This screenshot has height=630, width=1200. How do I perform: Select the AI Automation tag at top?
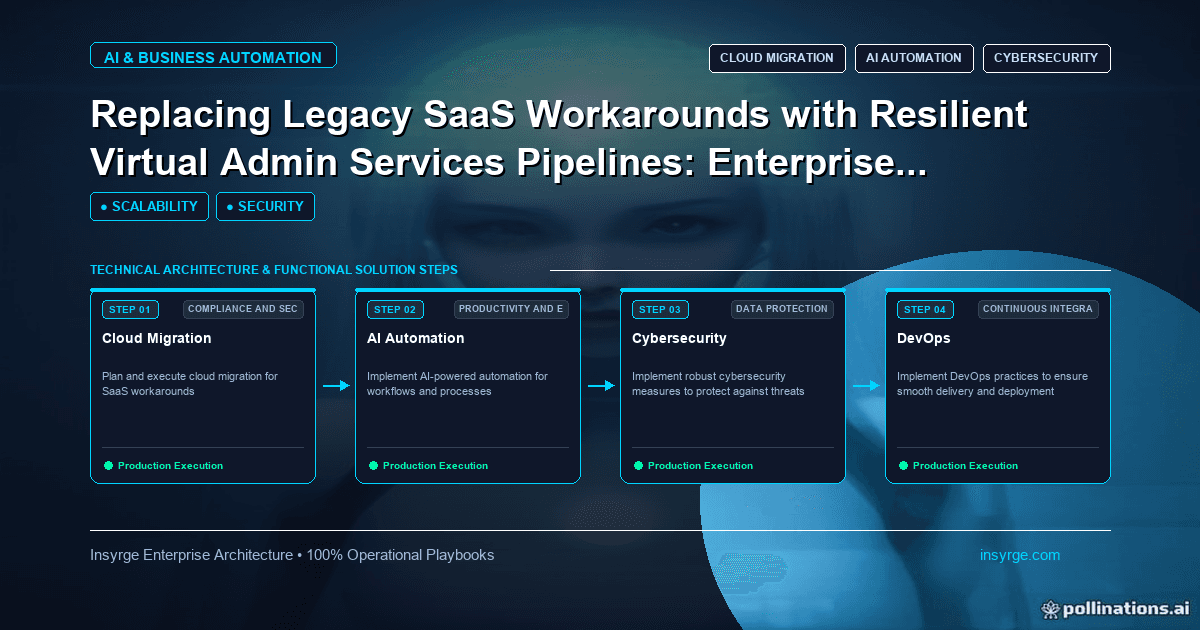pyautogui.click(x=914, y=58)
